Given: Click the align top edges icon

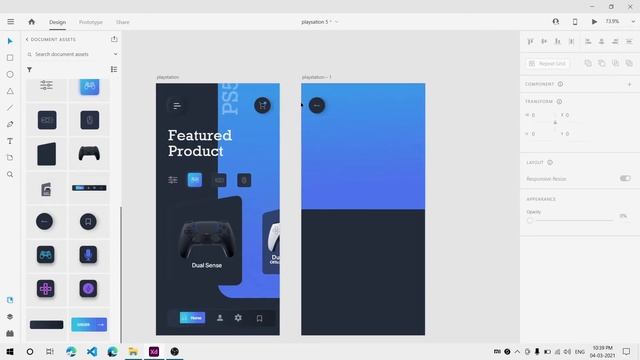Looking at the screenshot, I should (530, 41).
